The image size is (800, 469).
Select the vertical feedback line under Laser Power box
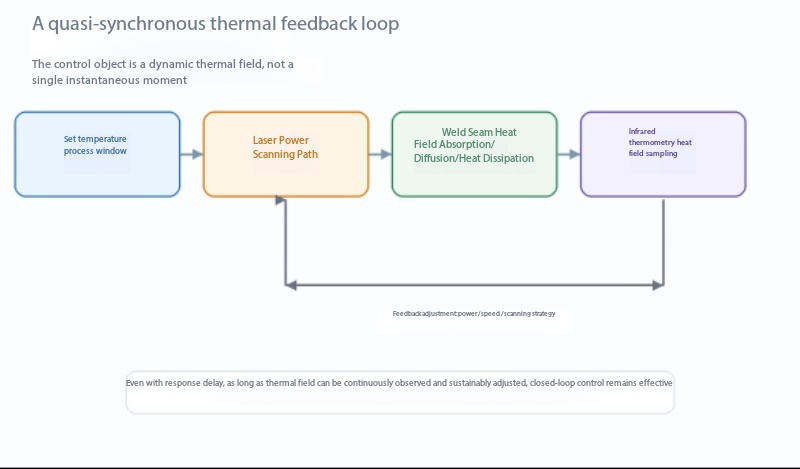point(285,242)
